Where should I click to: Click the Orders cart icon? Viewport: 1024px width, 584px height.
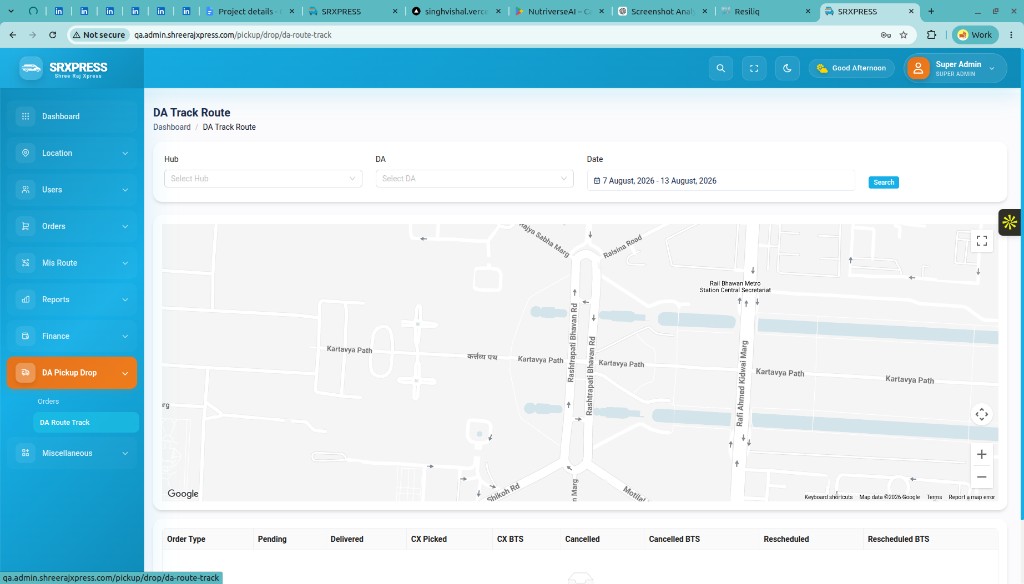[25, 226]
